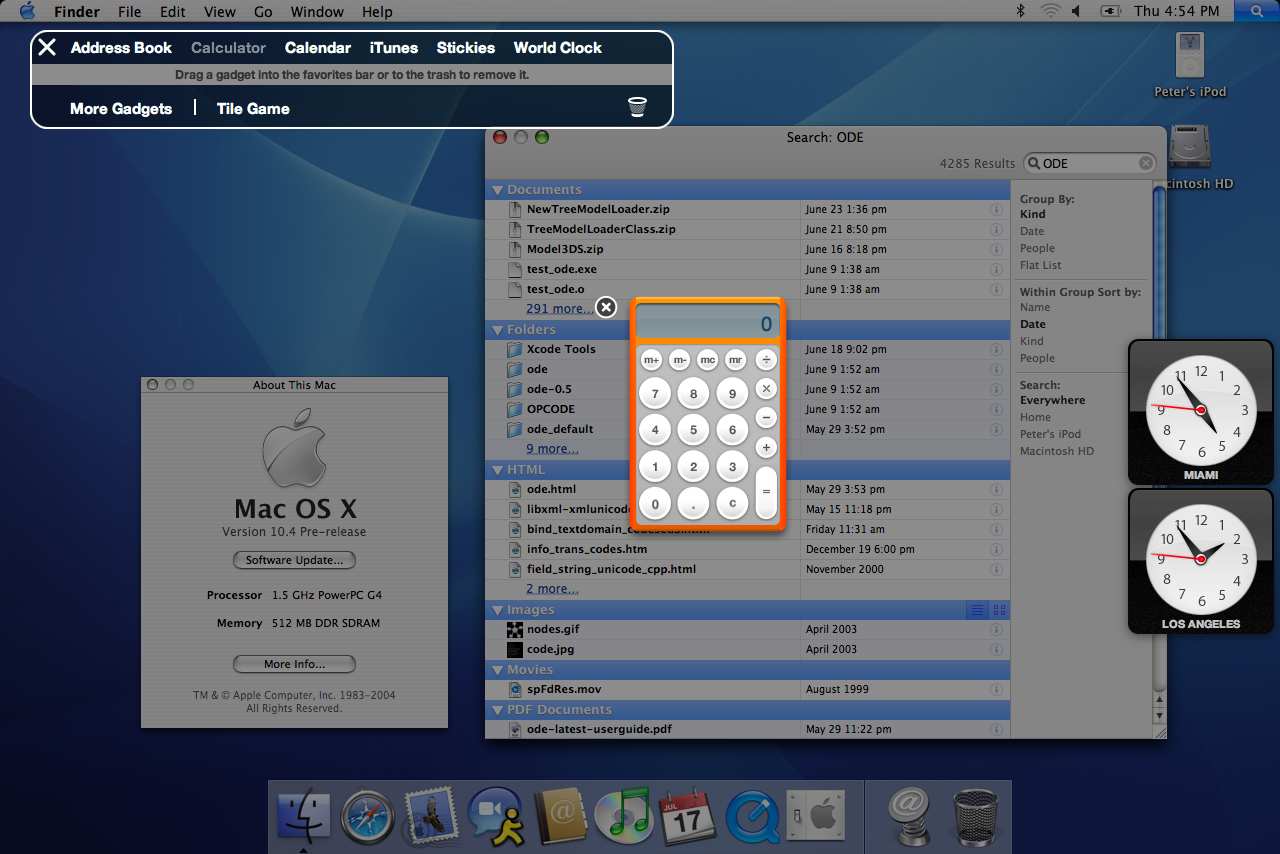The image size is (1280, 854).
Task: Show 291 more documents link
Action: [x=559, y=309]
